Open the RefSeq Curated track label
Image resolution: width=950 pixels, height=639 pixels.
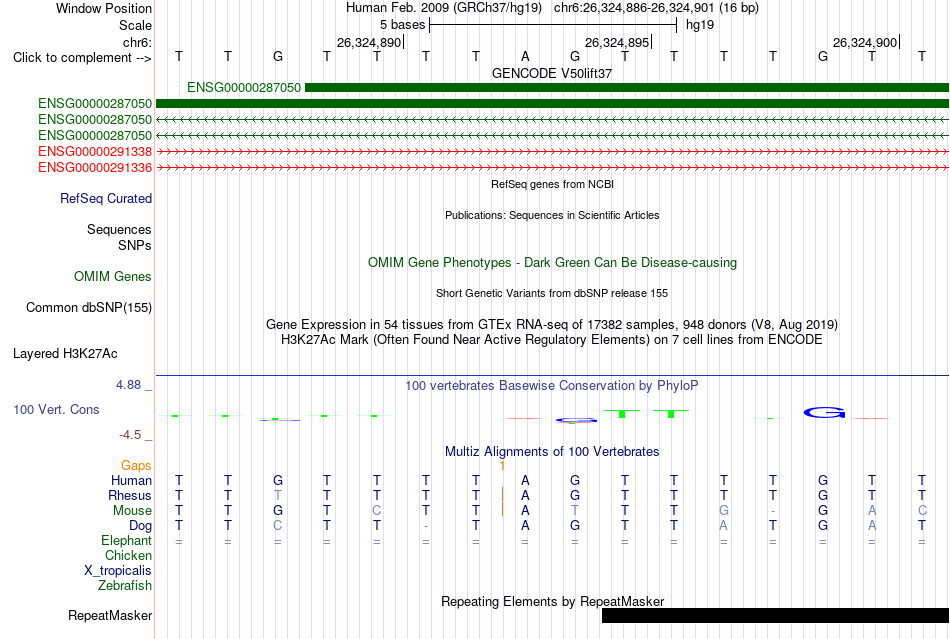(106, 199)
